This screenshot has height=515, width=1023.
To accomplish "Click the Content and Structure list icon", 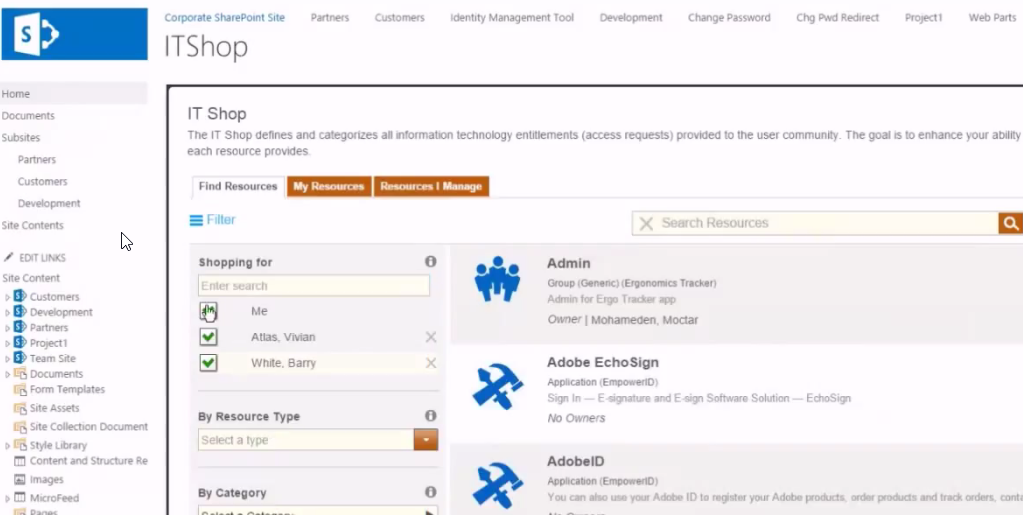I will pyautogui.click(x=20, y=461).
